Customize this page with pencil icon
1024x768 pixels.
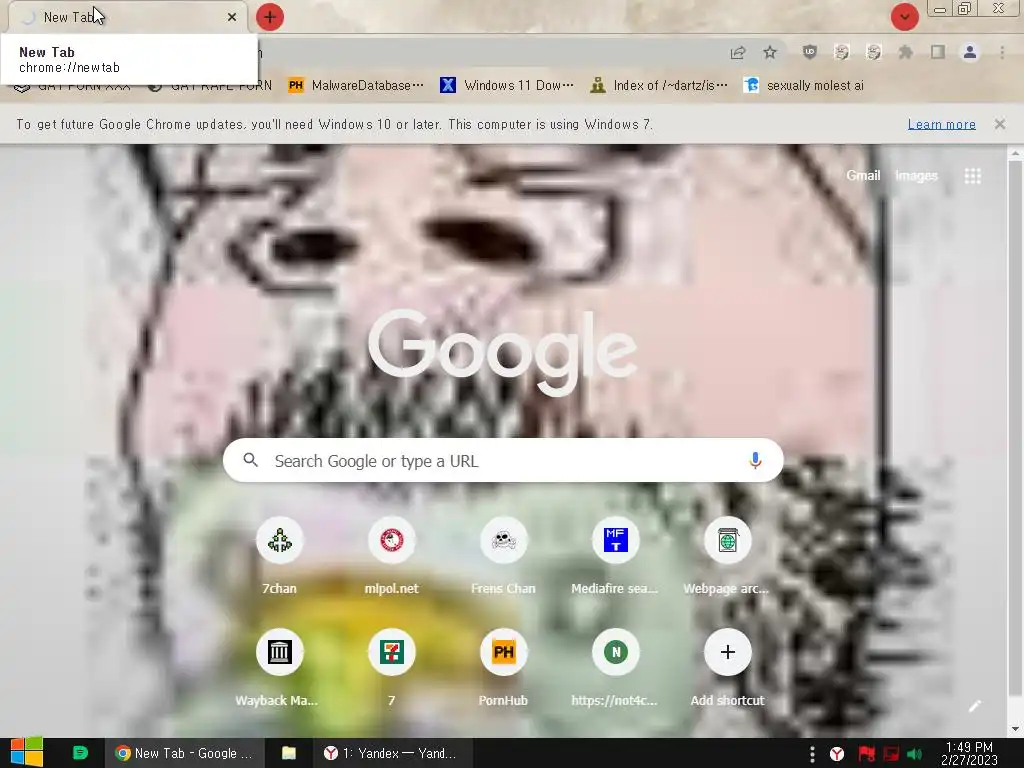(974, 706)
